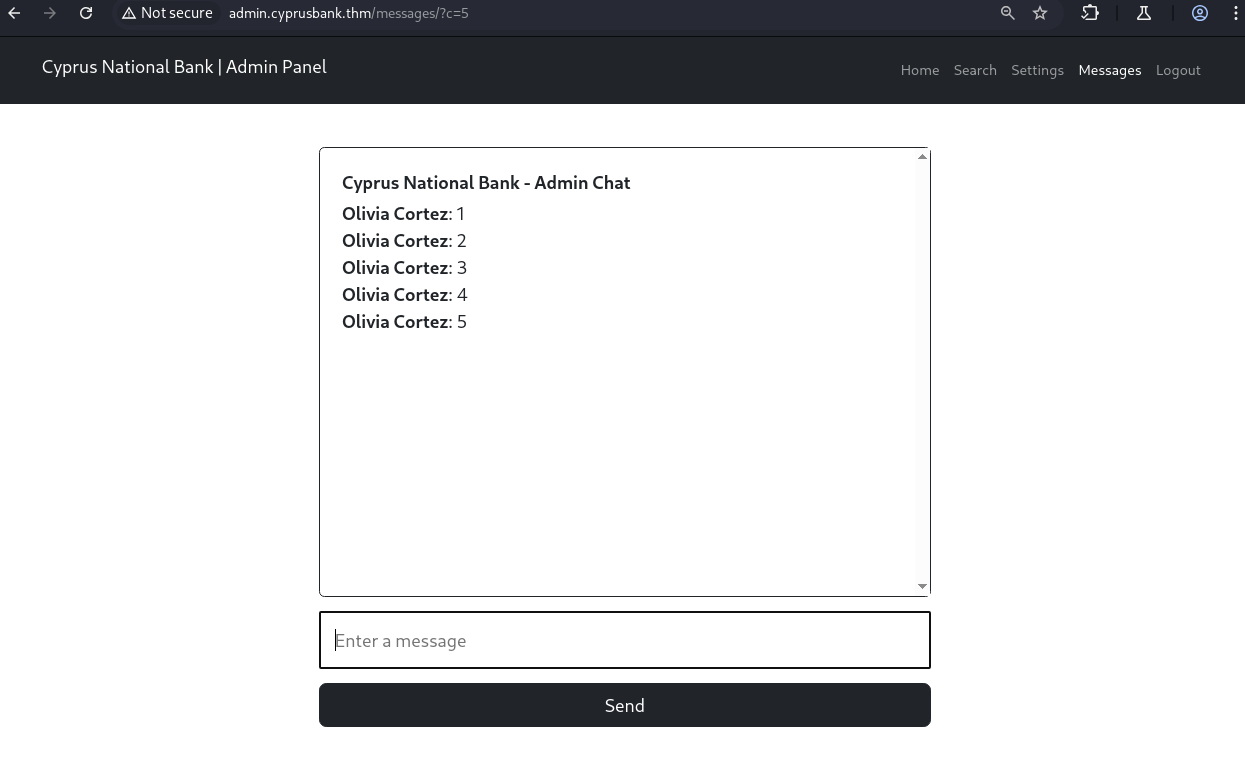Click the Chrome Labs flask icon
Screen dimensions: 1245x763
click(1144, 13)
